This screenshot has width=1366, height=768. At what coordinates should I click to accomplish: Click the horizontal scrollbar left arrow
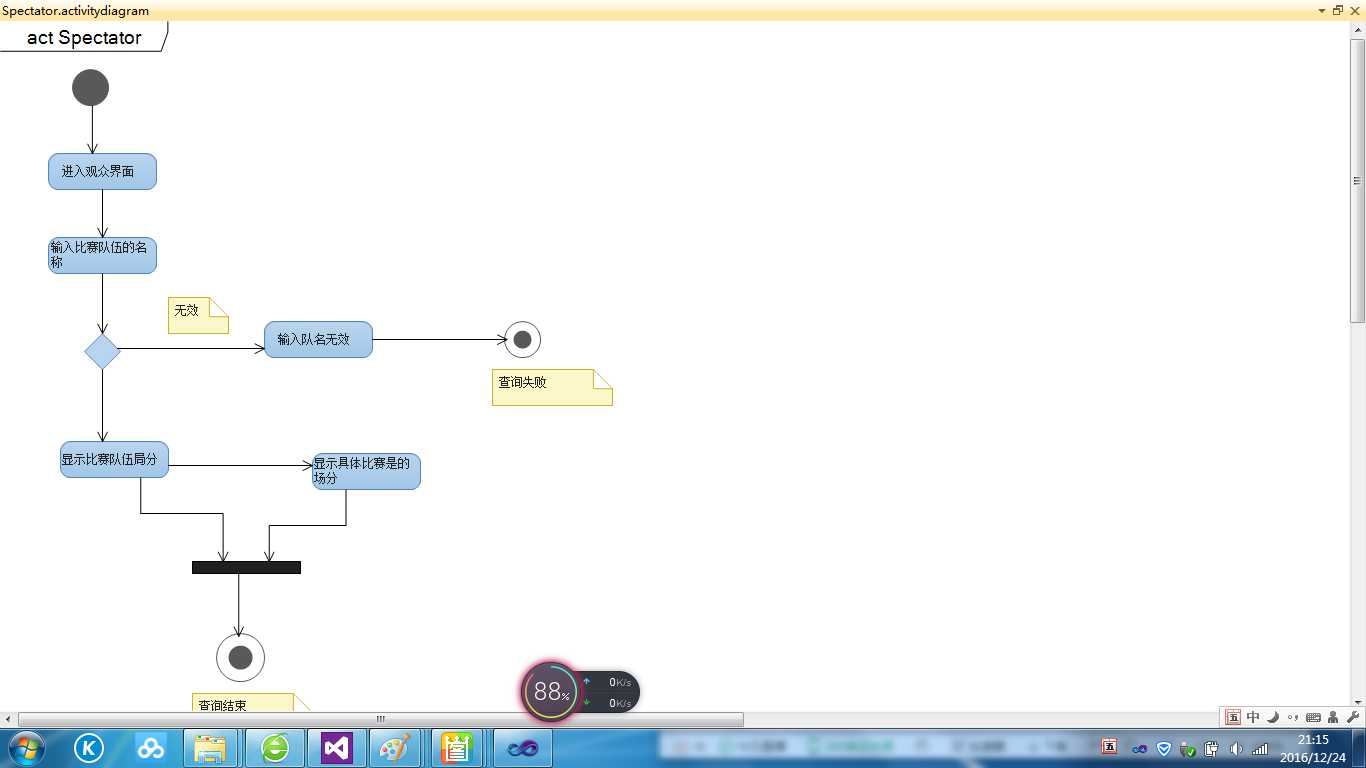pyautogui.click(x=8, y=719)
